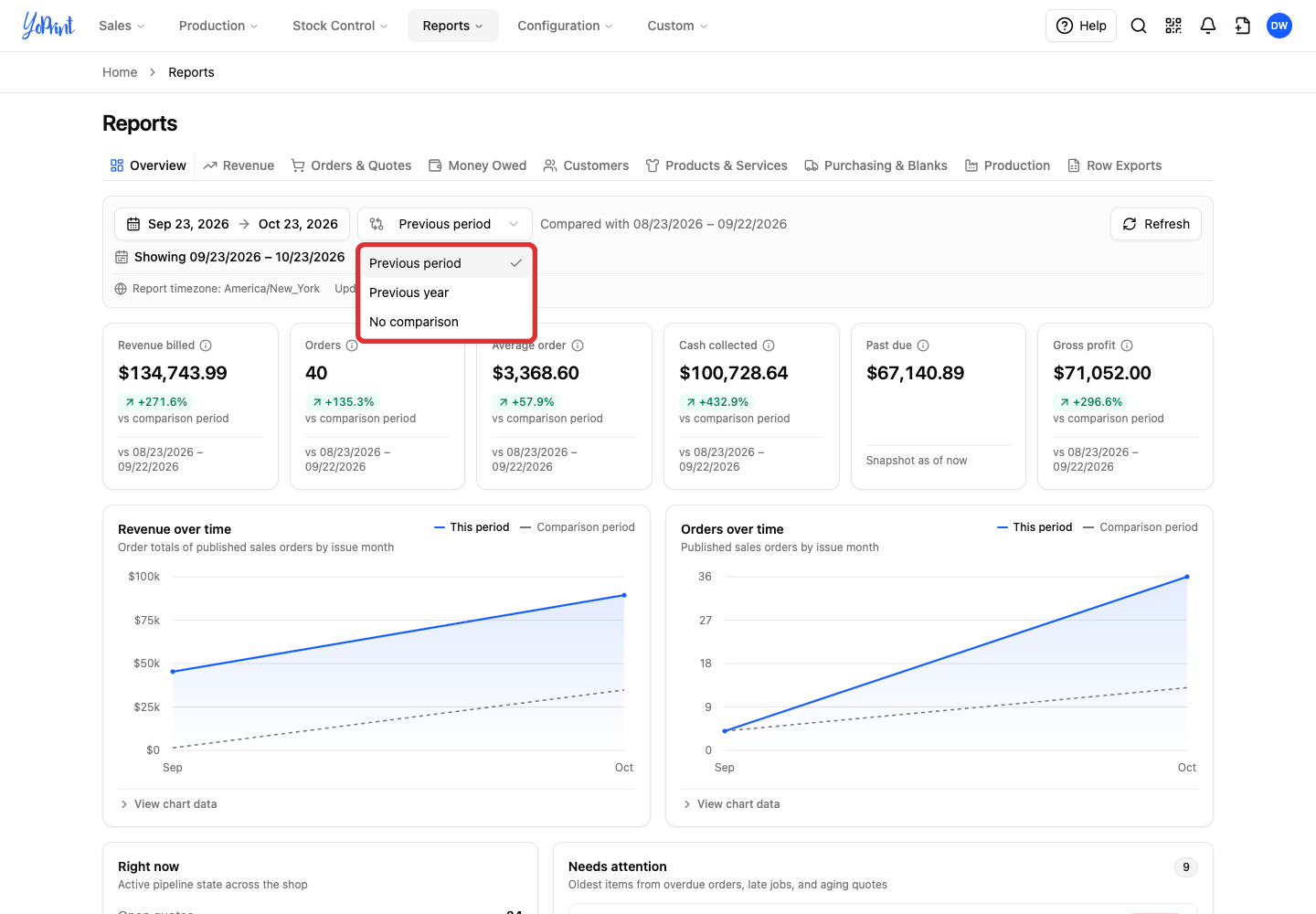
Task: Show info tooltip for Orders card
Action: [x=352, y=345]
